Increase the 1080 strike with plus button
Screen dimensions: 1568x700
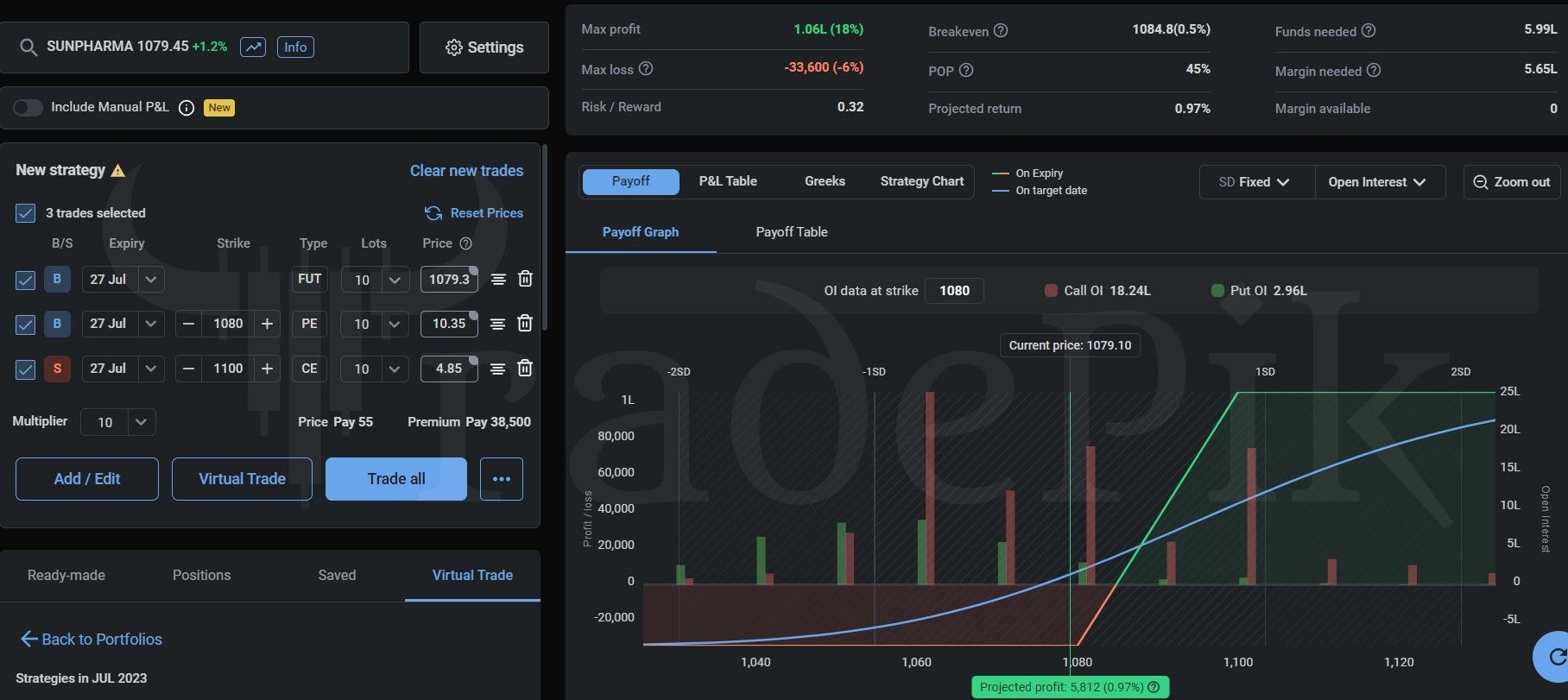click(268, 324)
